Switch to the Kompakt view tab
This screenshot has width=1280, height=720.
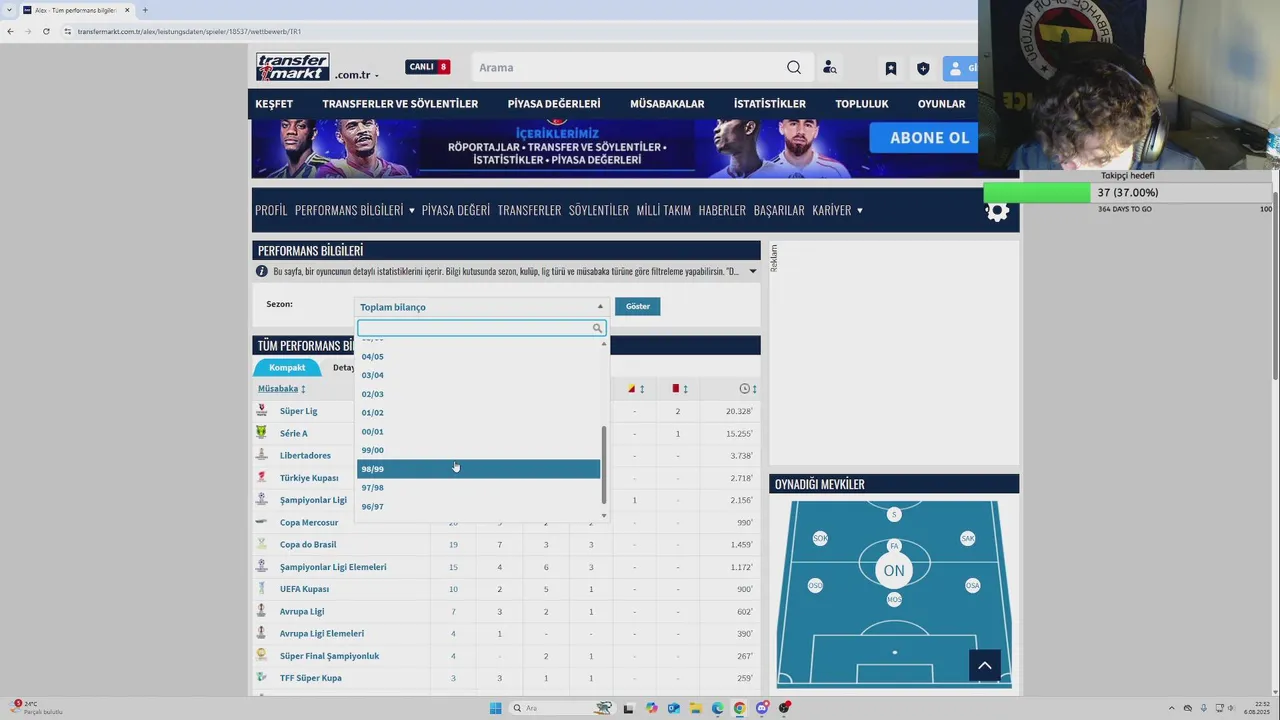pos(287,367)
